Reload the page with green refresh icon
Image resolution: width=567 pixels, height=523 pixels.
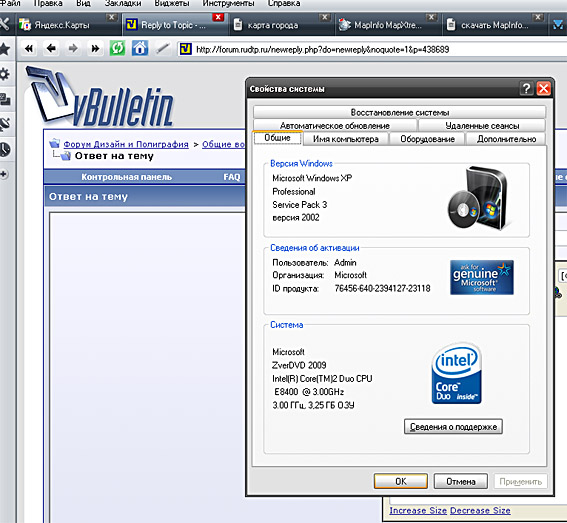118,48
